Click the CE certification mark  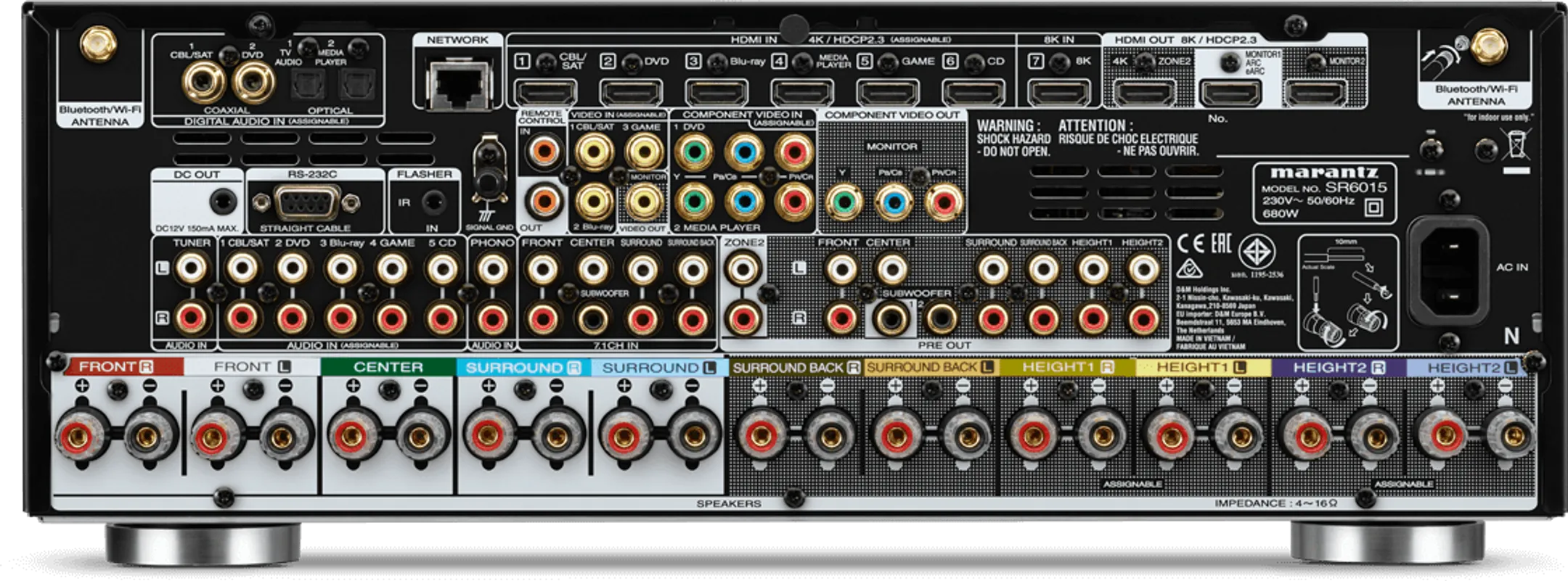tap(1191, 244)
